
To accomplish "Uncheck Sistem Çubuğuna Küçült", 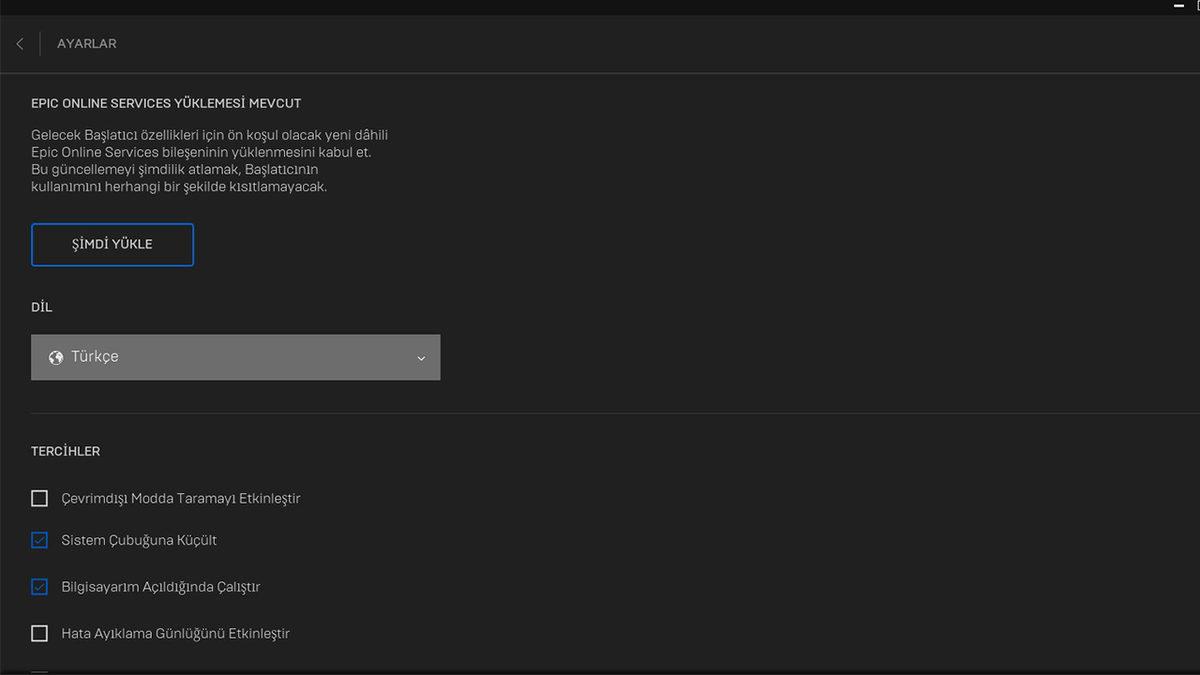I will (x=39, y=540).
